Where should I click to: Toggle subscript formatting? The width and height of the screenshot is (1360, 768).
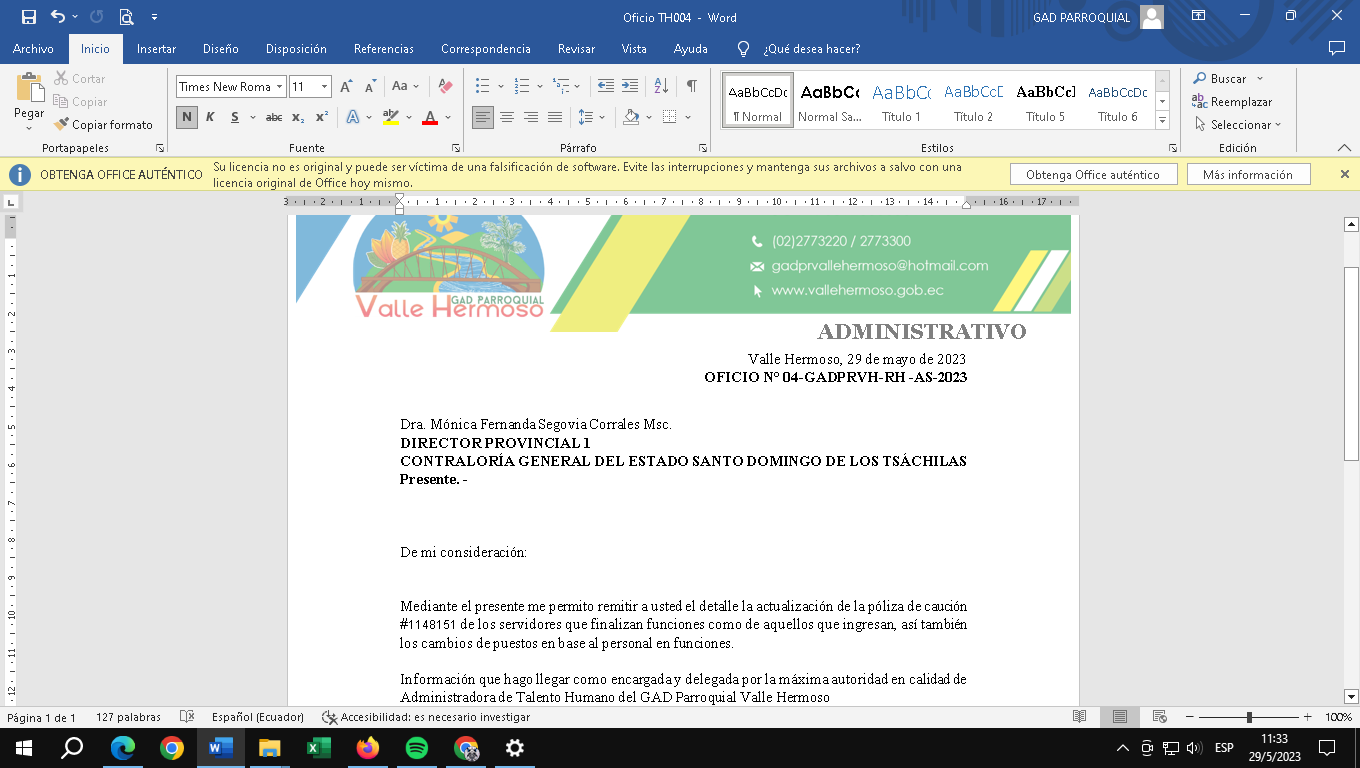point(298,117)
